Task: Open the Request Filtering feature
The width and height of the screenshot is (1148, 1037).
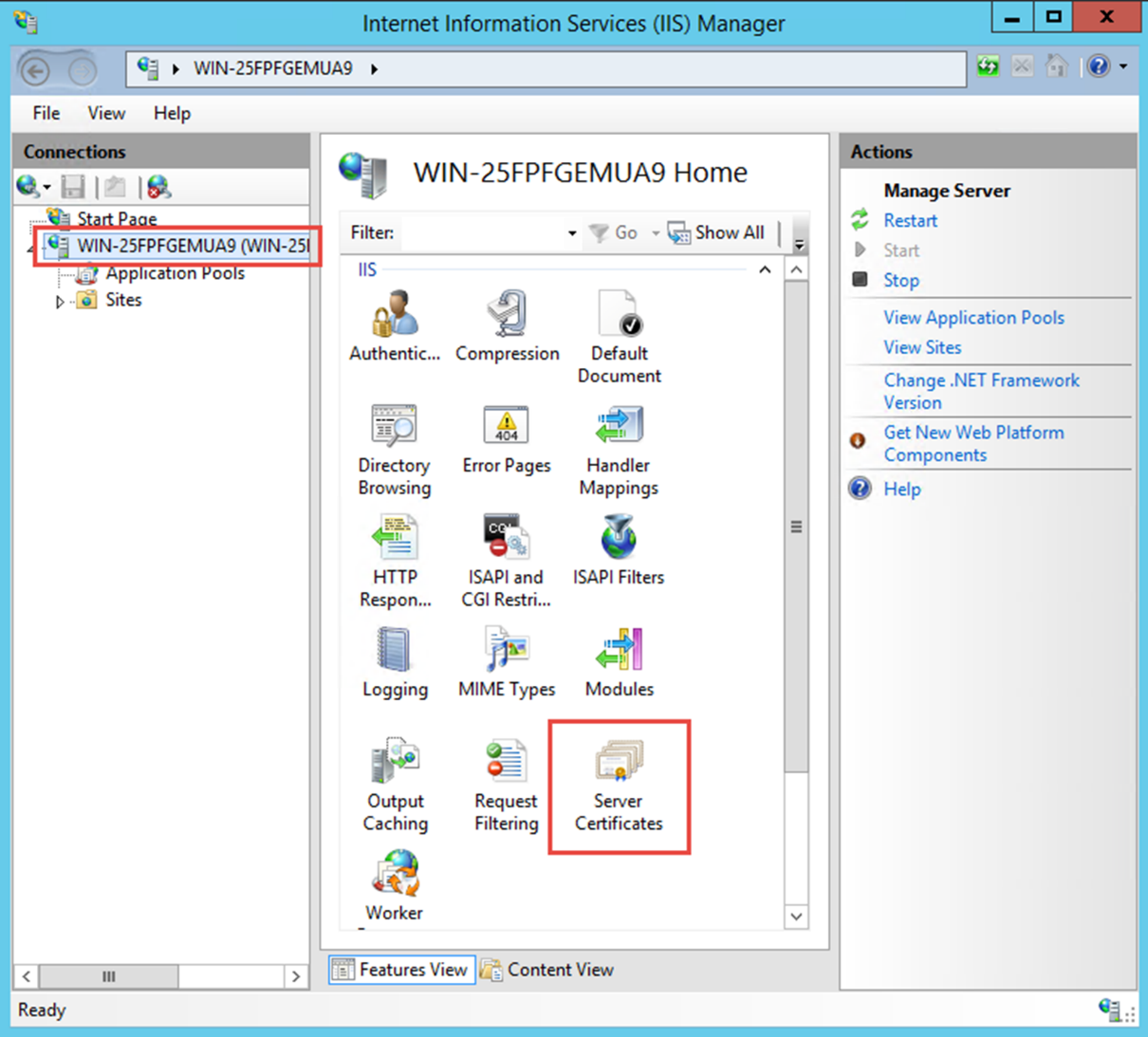Action: (507, 786)
